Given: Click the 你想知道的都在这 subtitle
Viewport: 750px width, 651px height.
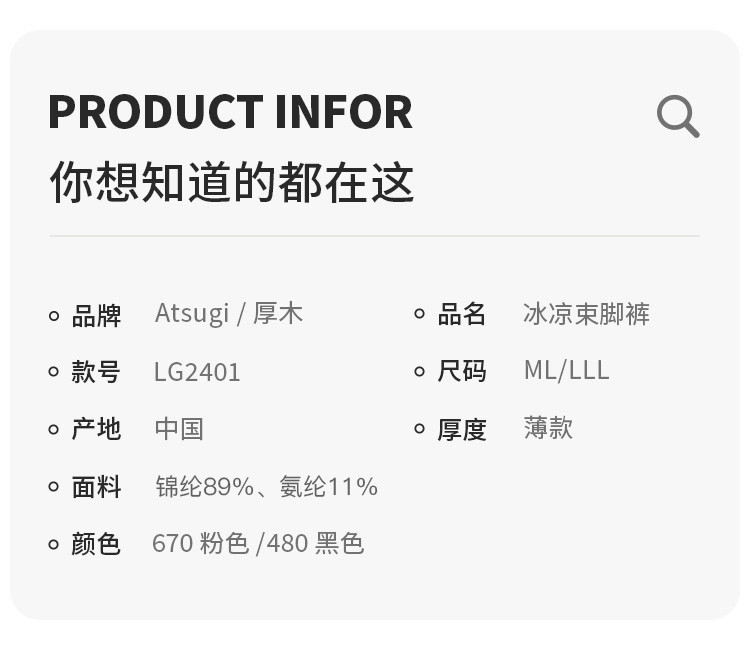Looking at the screenshot, I should (231, 183).
